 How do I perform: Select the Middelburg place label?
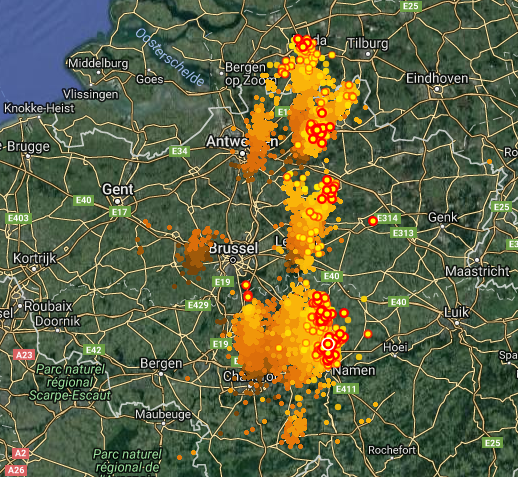[x=98, y=63]
